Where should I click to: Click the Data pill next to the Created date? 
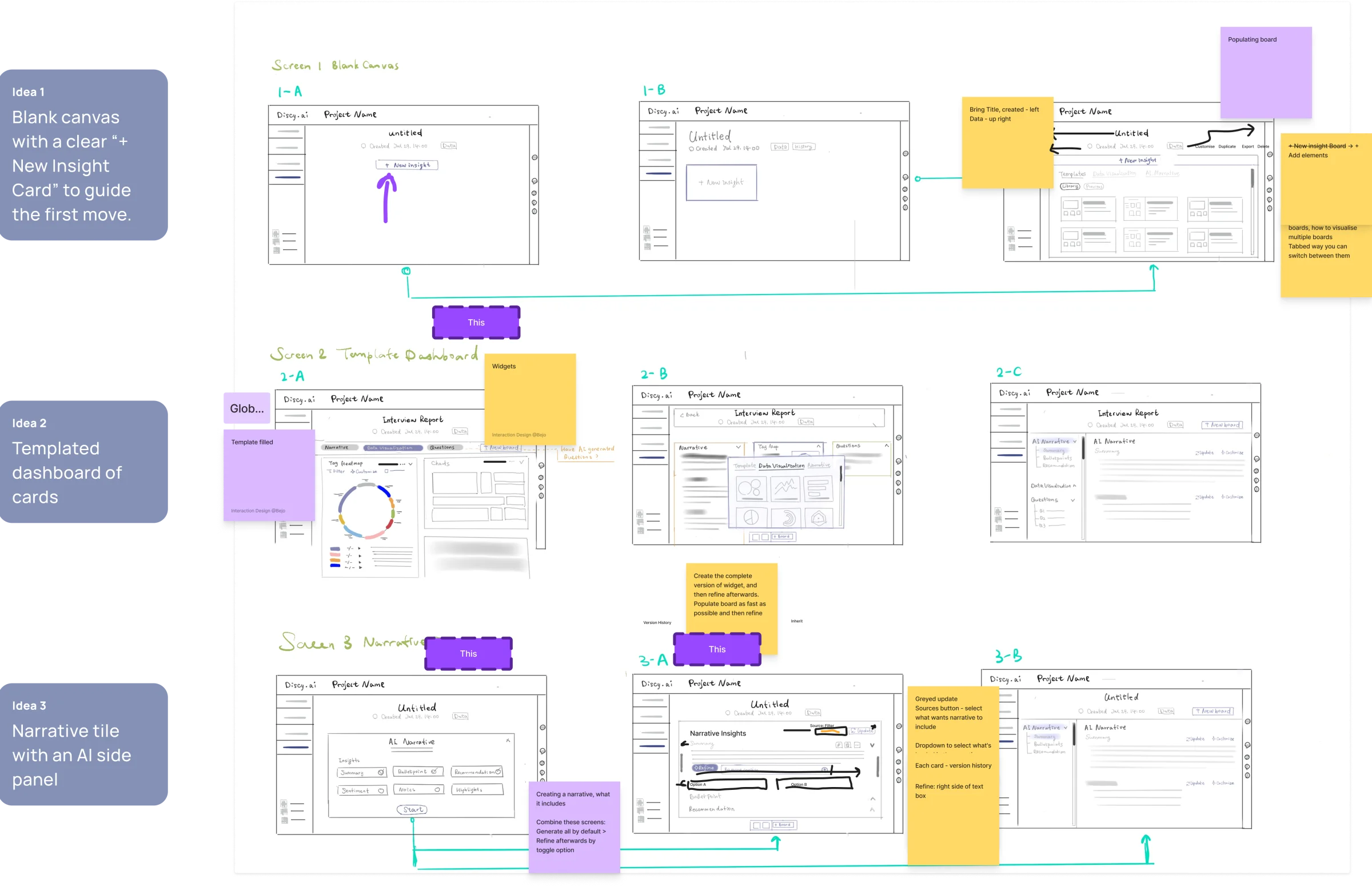[x=450, y=145]
